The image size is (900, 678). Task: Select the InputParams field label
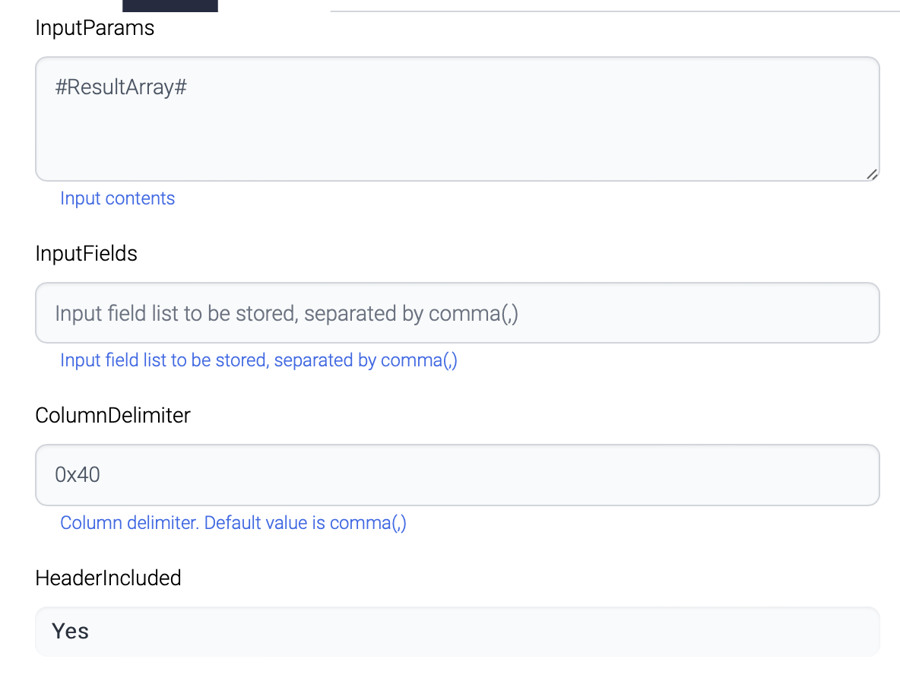[95, 28]
